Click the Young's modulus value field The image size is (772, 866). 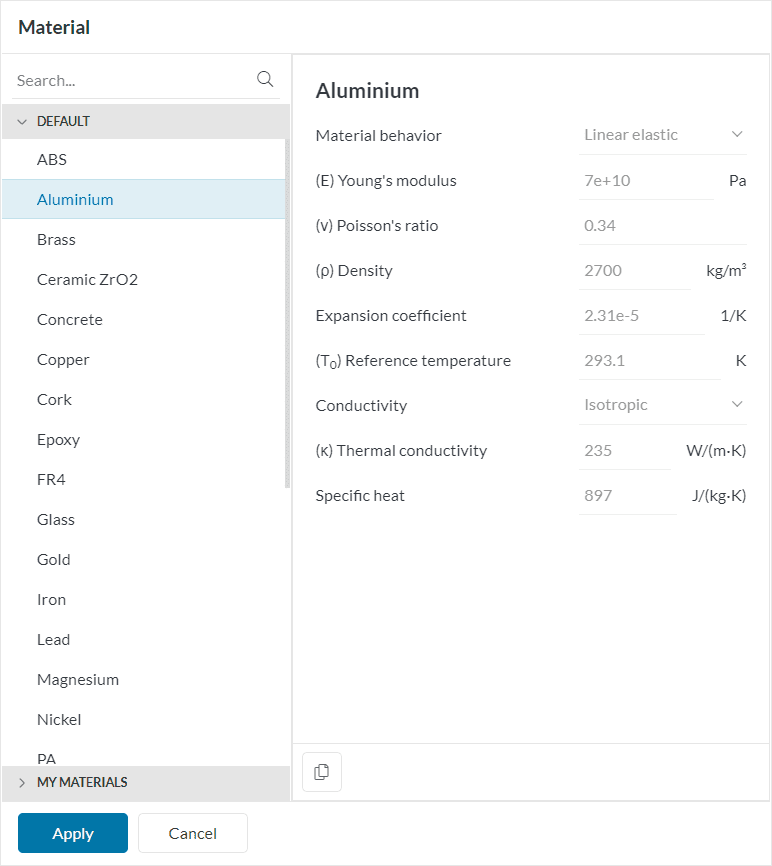[x=645, y=181]
